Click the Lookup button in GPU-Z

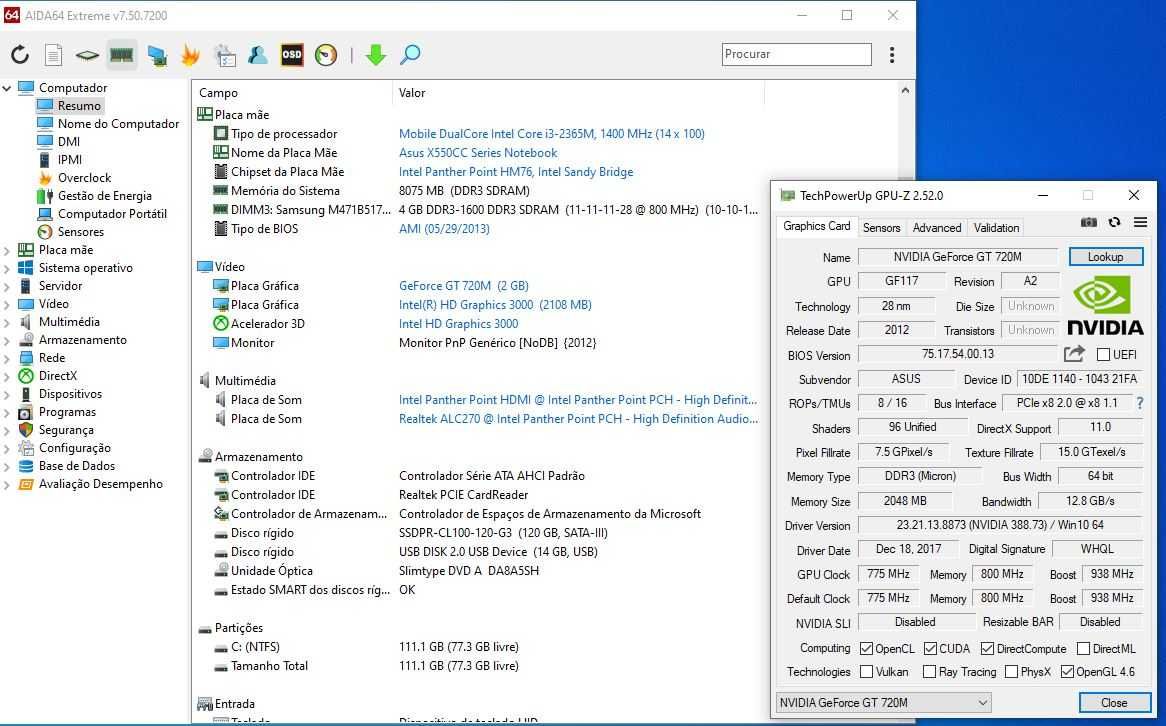[x=1105, y=257]
